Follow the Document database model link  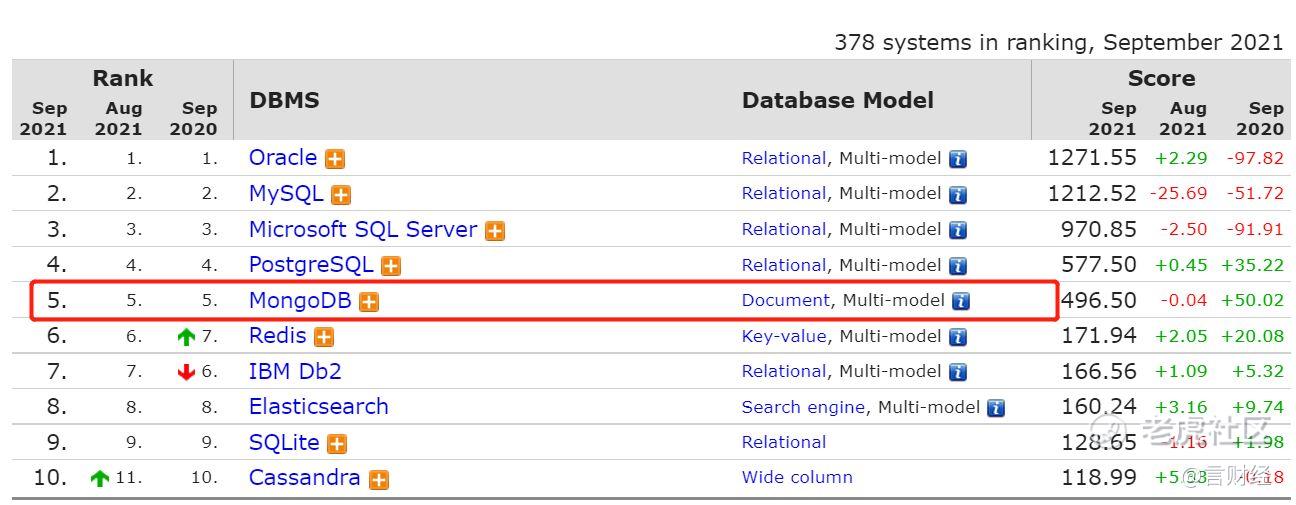click(x=786, y=300)
